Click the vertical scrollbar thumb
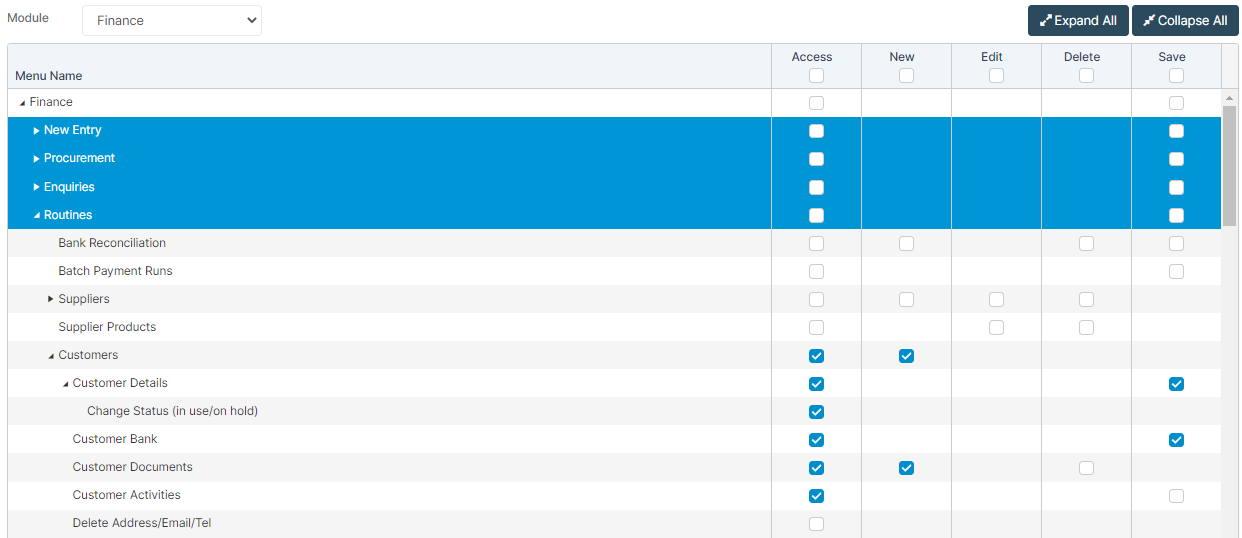 (1229, 165)
